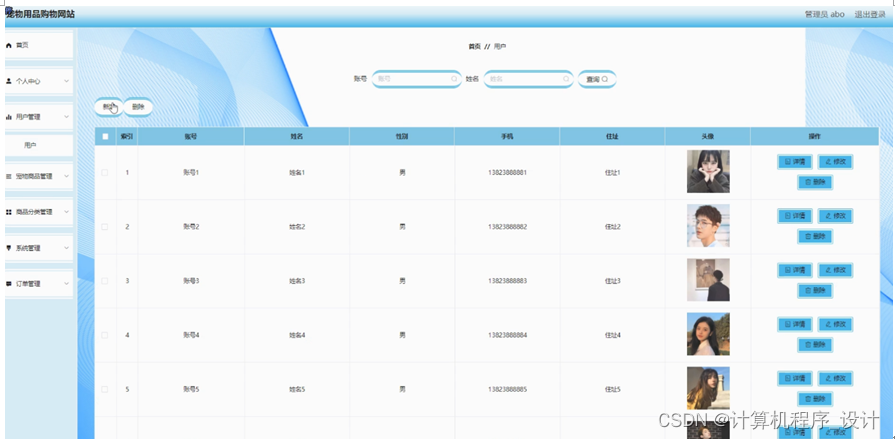The image size is (895, 439).
Task: Click the home icon in sidebar
Action: (9, 45)
